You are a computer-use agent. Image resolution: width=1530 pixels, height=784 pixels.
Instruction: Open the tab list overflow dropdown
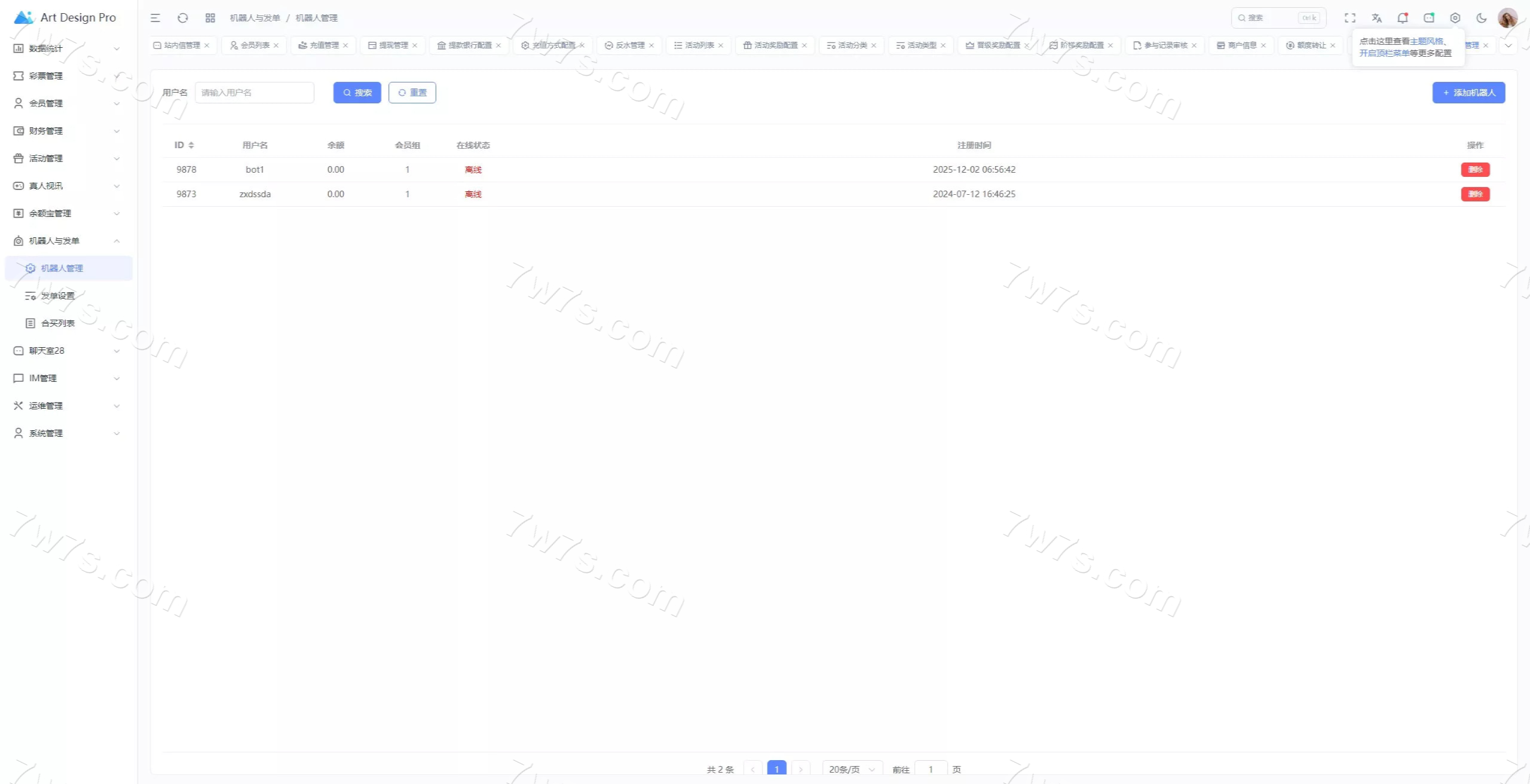tap(1508, 45)
